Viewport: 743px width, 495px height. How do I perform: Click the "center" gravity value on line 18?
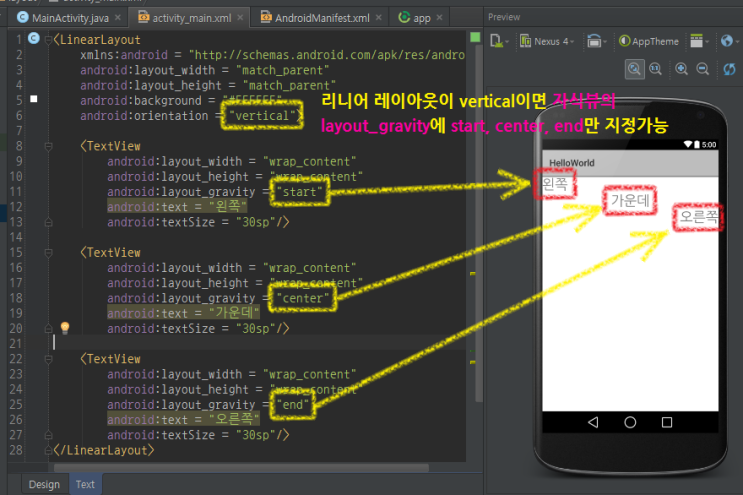click(303, 298)
